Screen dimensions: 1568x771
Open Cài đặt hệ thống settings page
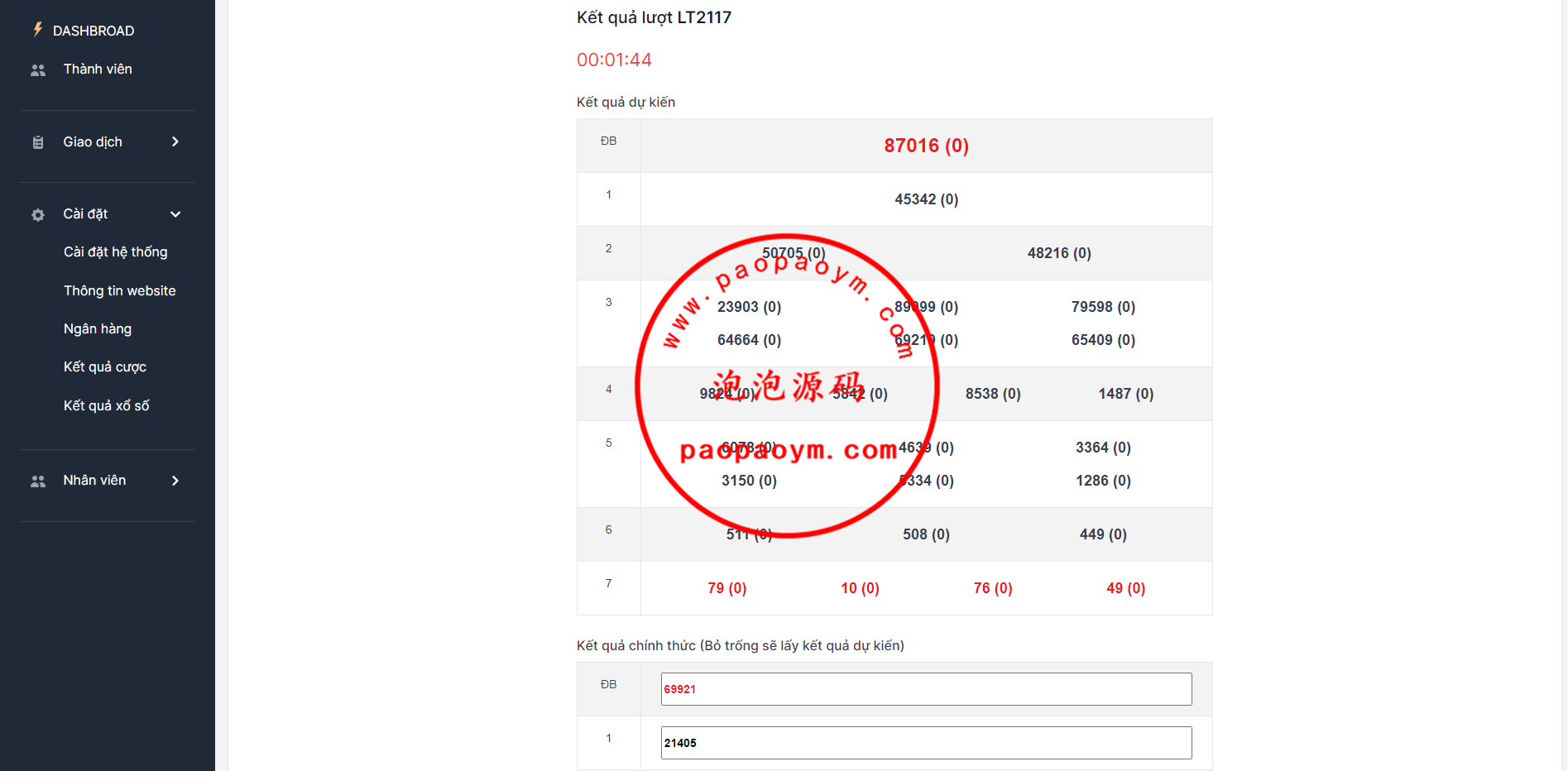115,252
